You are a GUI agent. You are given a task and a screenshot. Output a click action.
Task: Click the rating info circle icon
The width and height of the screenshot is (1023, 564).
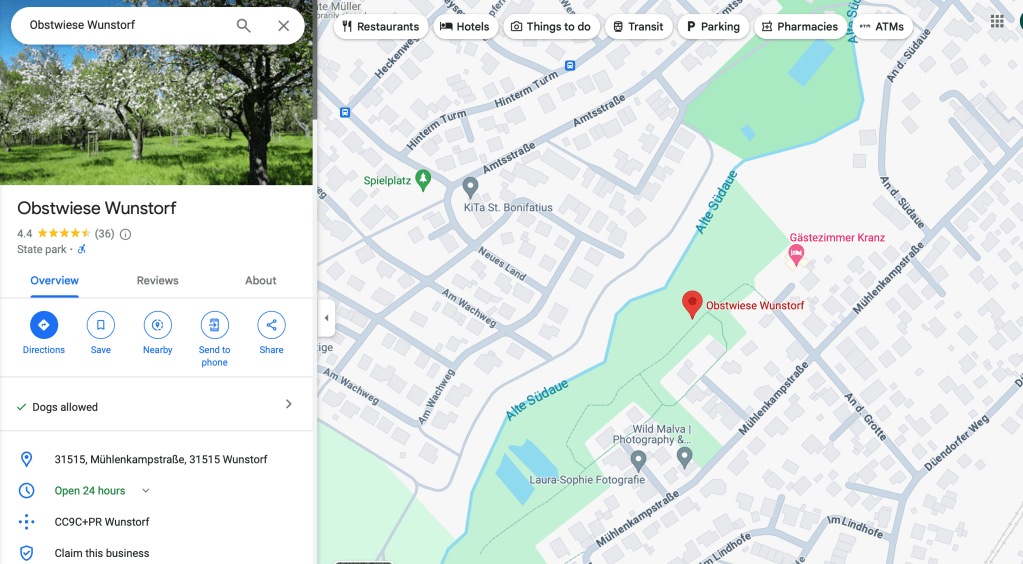coord(125,234)
